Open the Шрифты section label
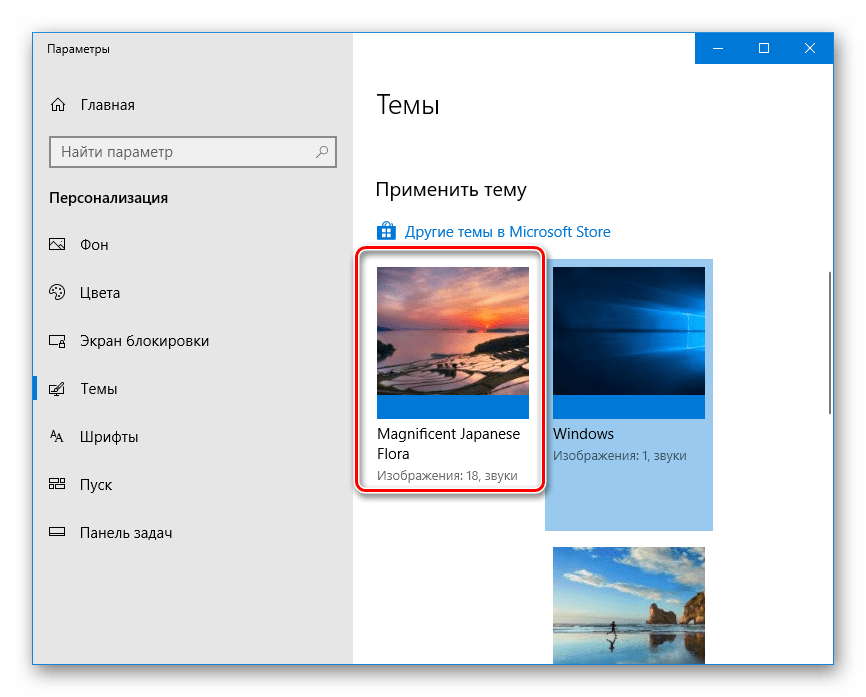 point(109,437)
